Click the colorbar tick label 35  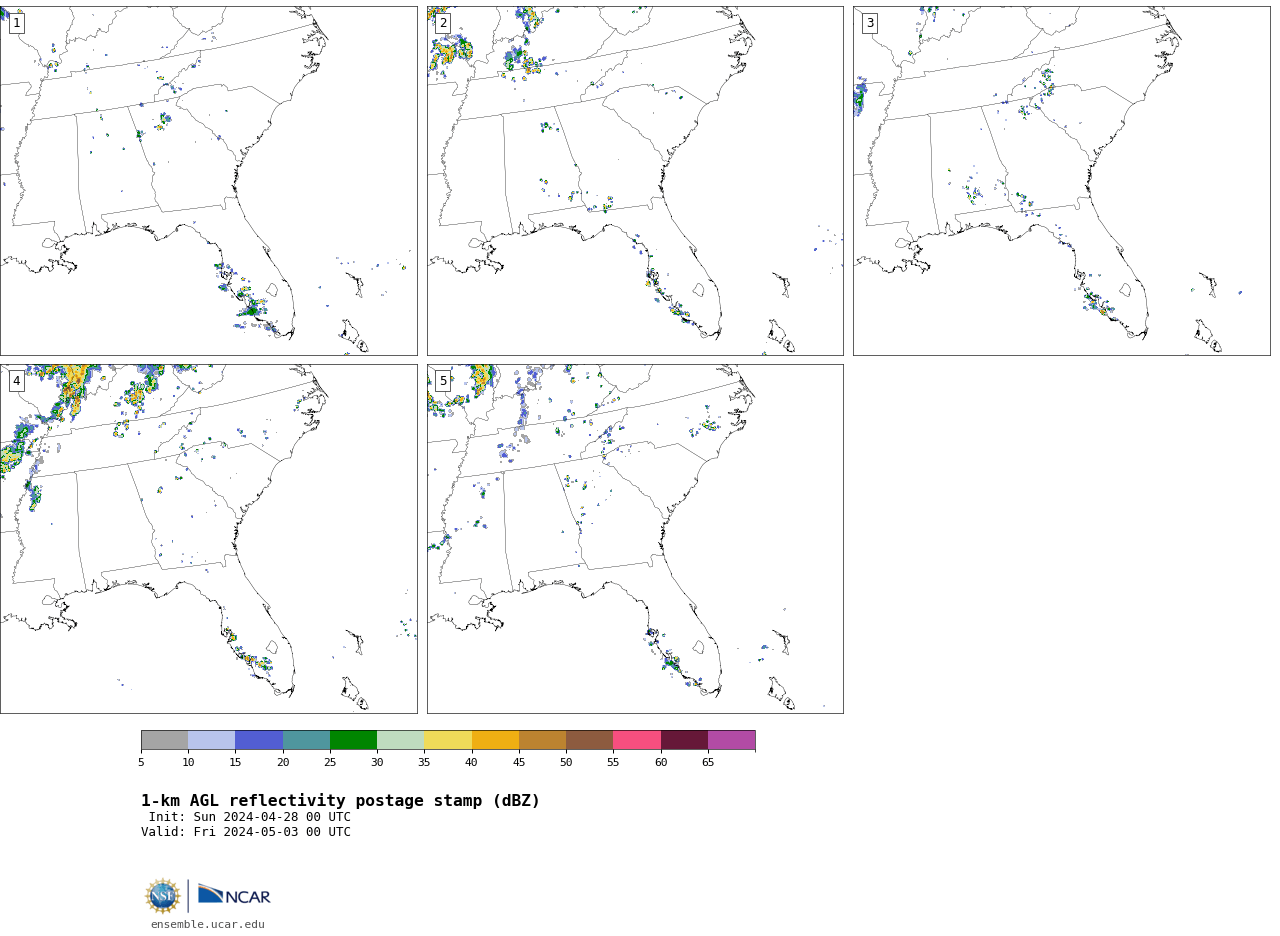tap(424, 763)
